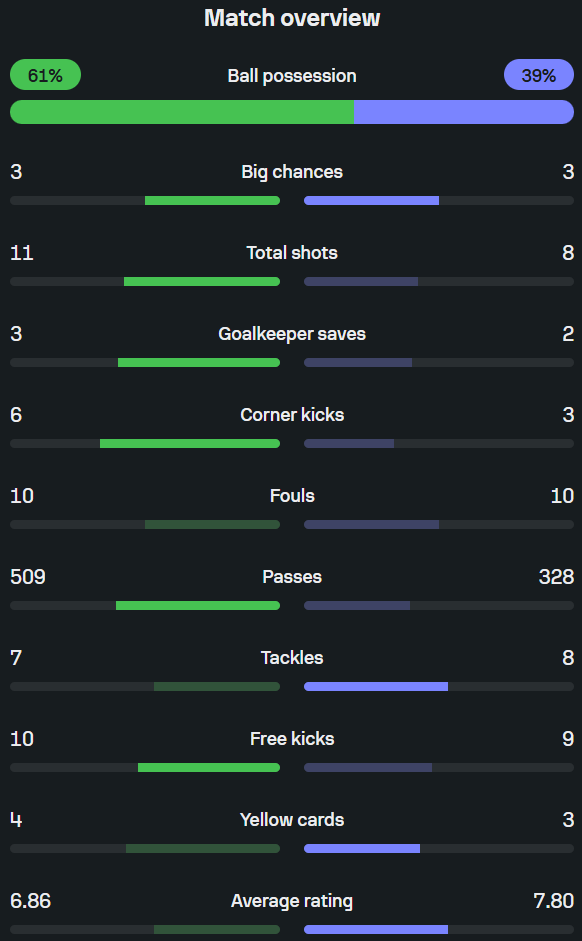Click the Fouls stat label
This screenshot has height=941, width=582.
click(x=292, y=496)
